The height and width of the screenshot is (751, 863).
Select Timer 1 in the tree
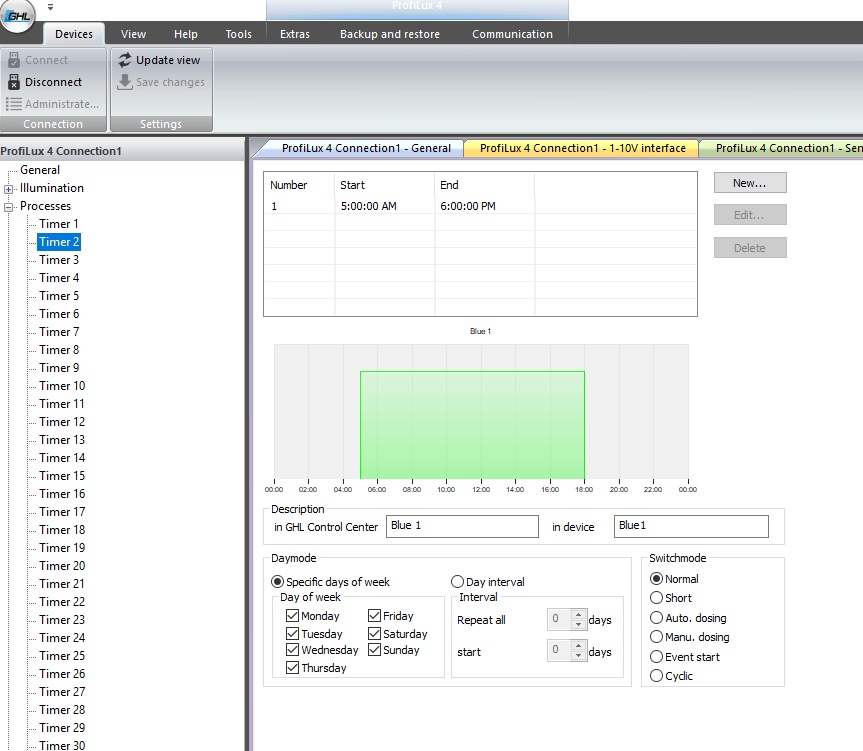click(59, 224)
